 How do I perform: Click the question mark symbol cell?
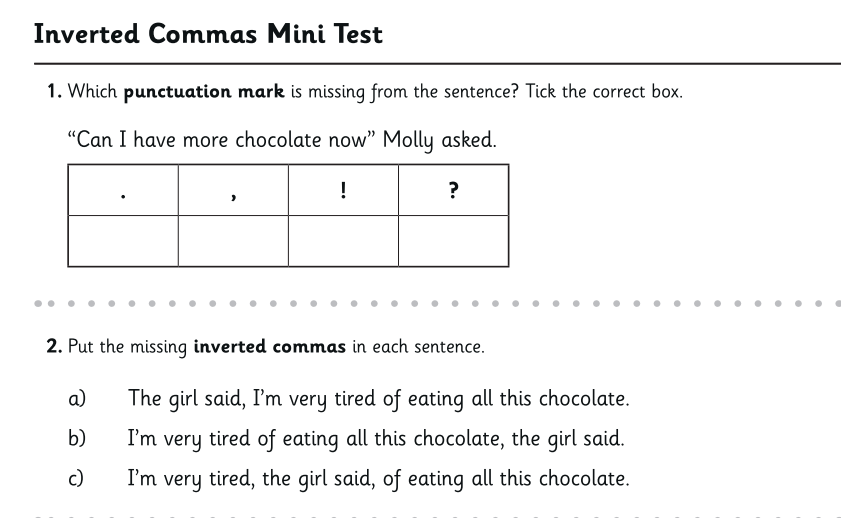[x=453, y=190]
